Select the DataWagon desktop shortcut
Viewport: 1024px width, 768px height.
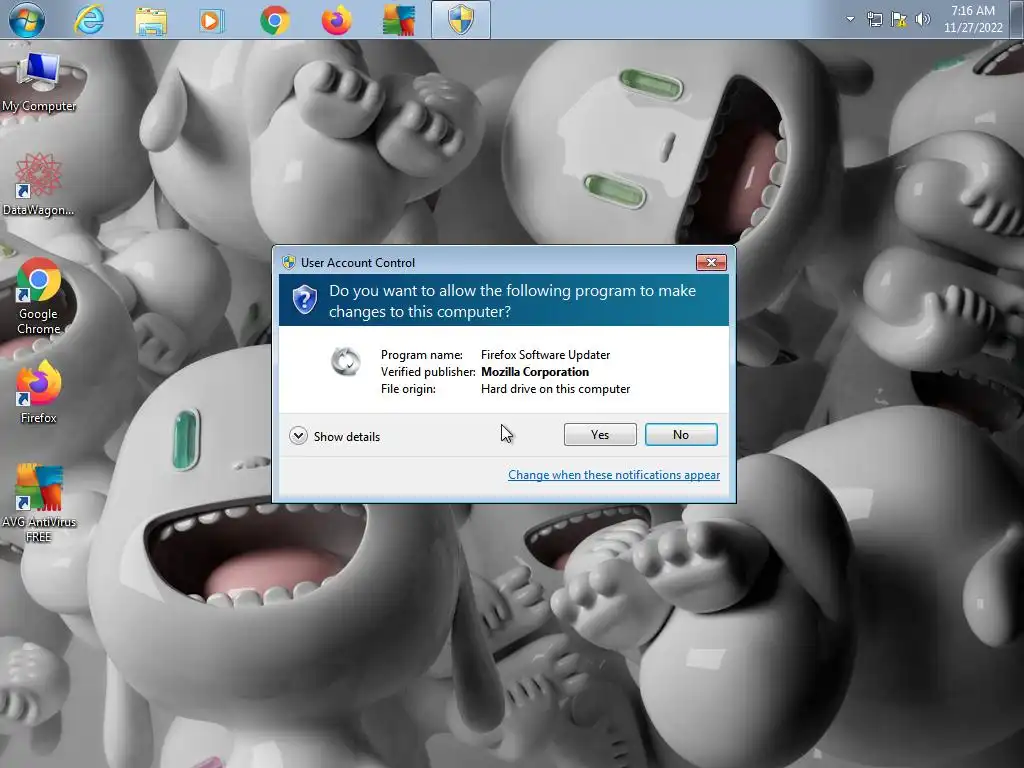click(38, 184)
